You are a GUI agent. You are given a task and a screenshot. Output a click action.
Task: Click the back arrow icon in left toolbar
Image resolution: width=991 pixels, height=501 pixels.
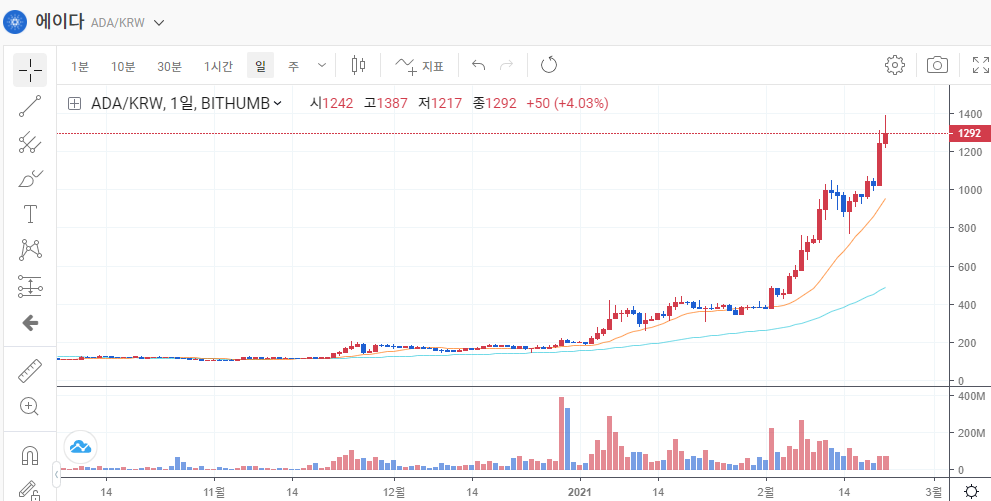30,323
